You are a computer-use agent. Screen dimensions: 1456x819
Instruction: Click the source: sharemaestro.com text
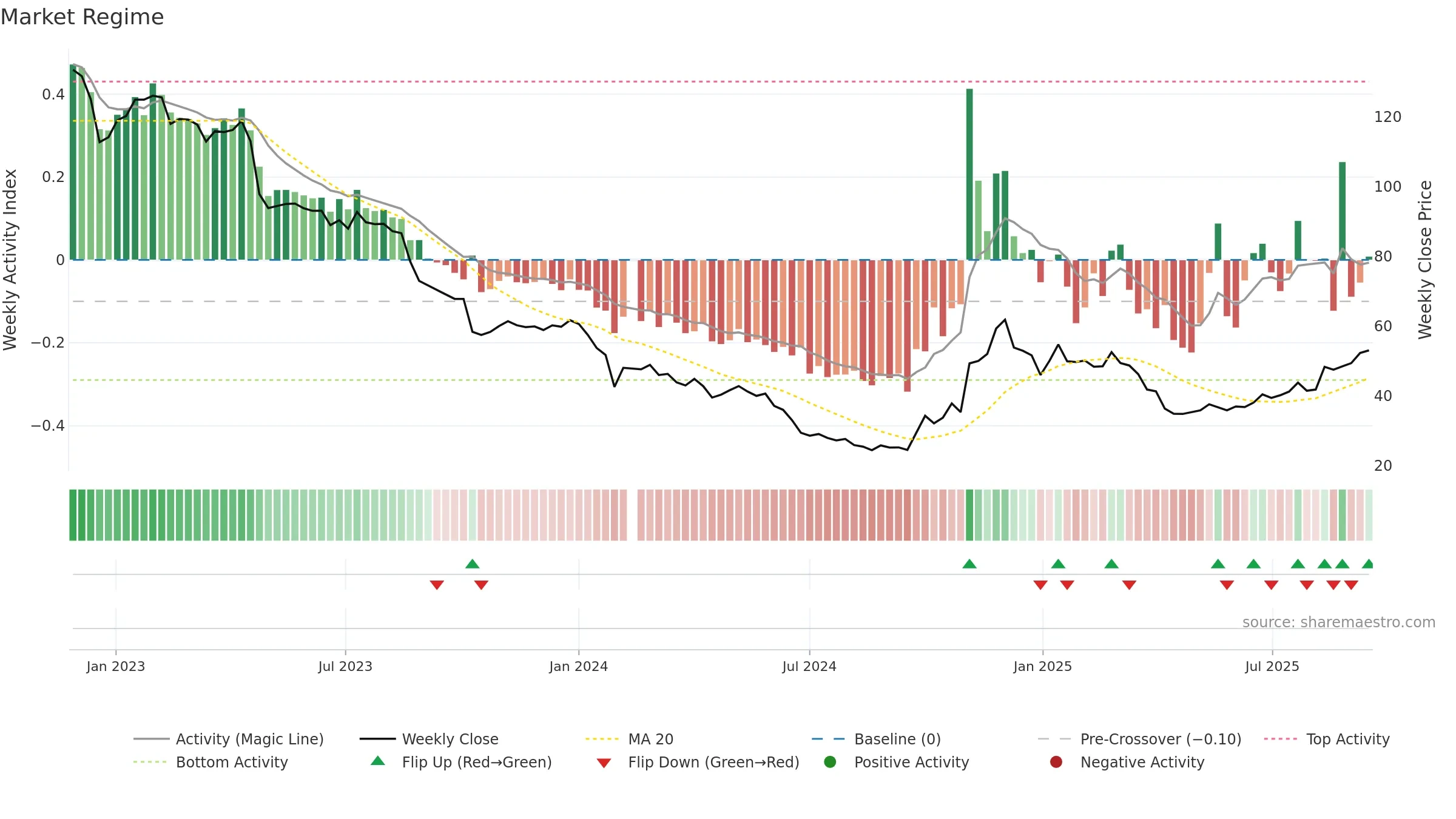click(1339, 622)
